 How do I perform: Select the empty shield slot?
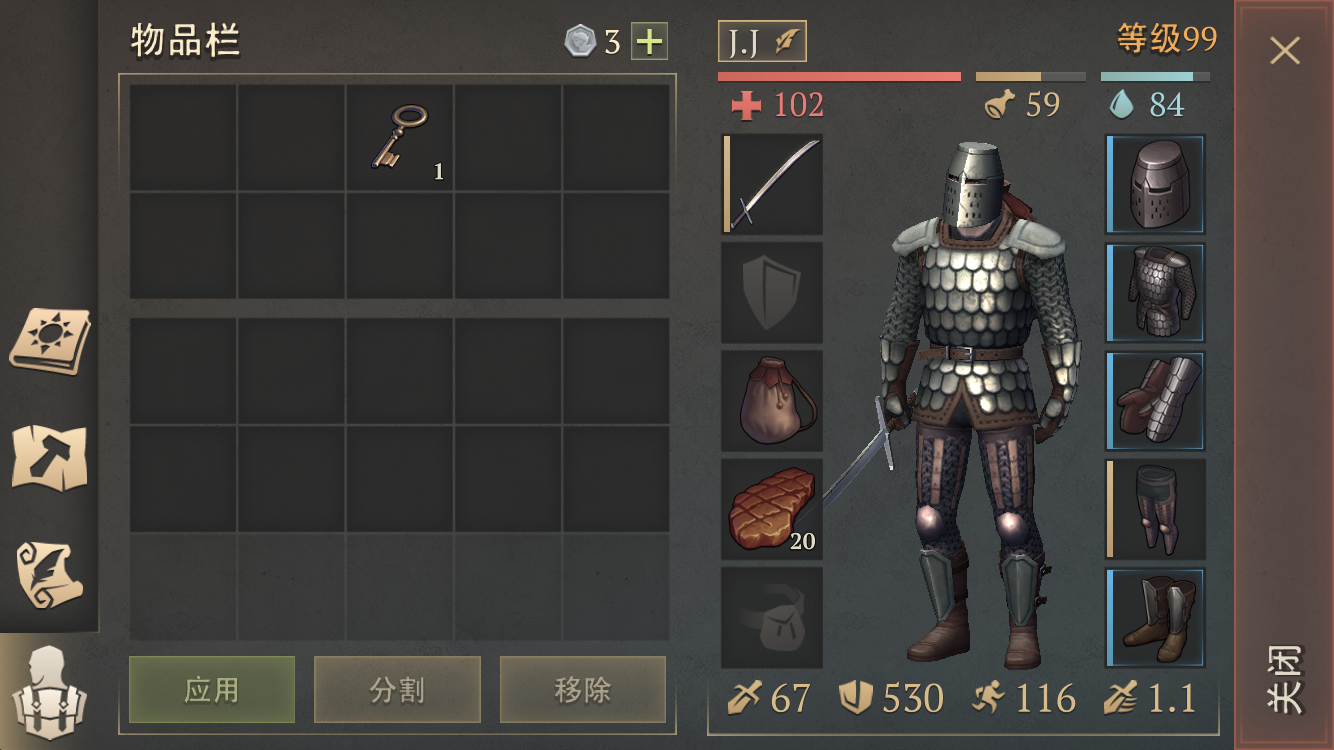pyautogui.click(x=772, y=293)
